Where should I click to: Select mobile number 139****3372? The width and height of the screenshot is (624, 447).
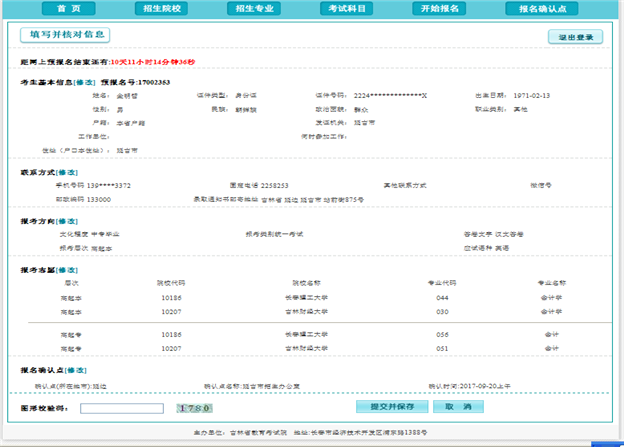point(109,185)
